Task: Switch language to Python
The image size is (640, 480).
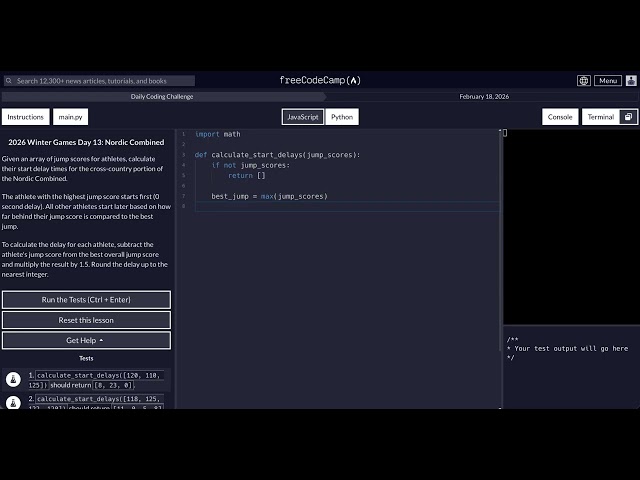Action: pos(342,117)
